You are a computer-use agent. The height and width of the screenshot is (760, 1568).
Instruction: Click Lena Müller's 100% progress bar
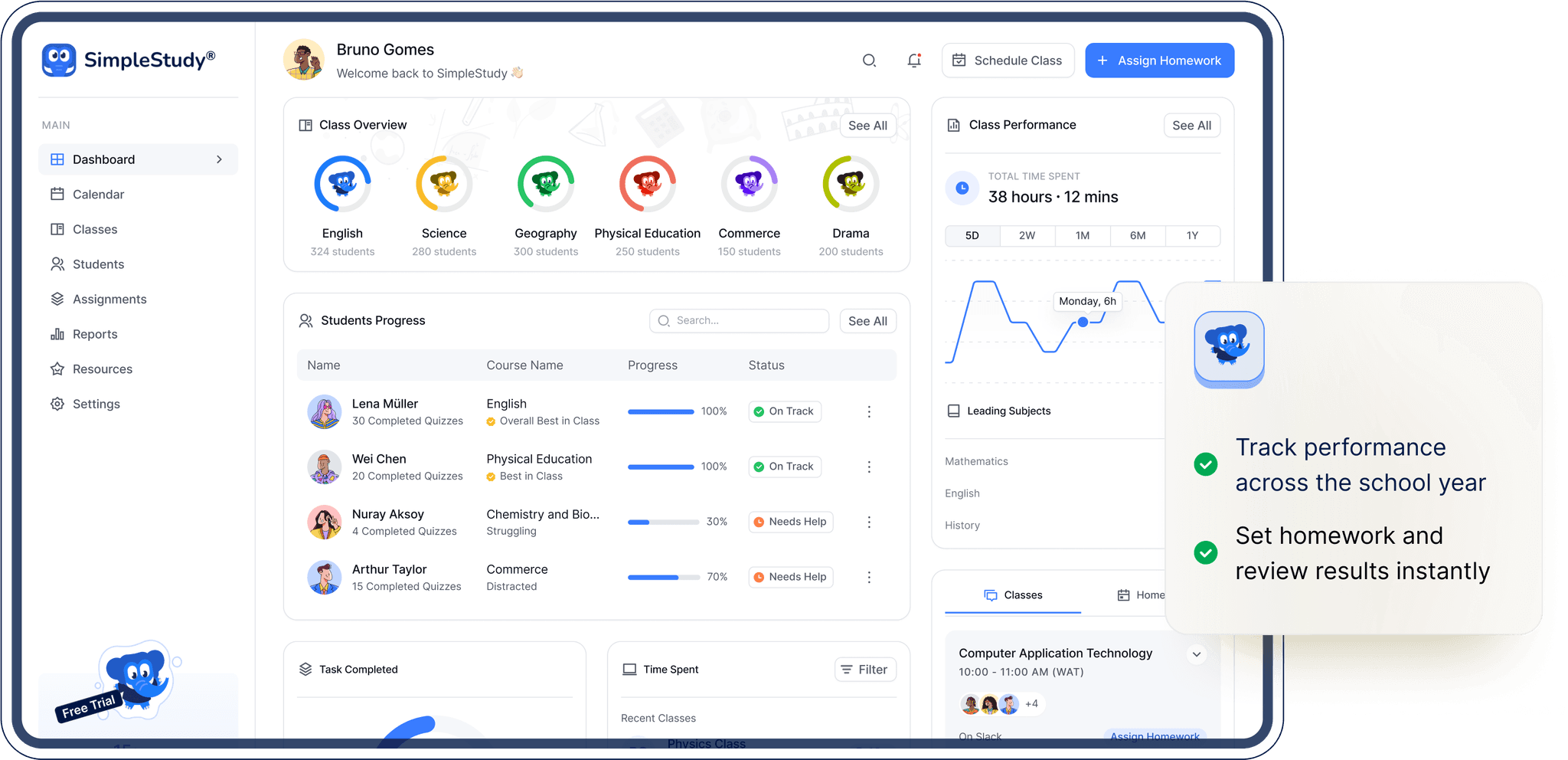click(x=661, y=412)
